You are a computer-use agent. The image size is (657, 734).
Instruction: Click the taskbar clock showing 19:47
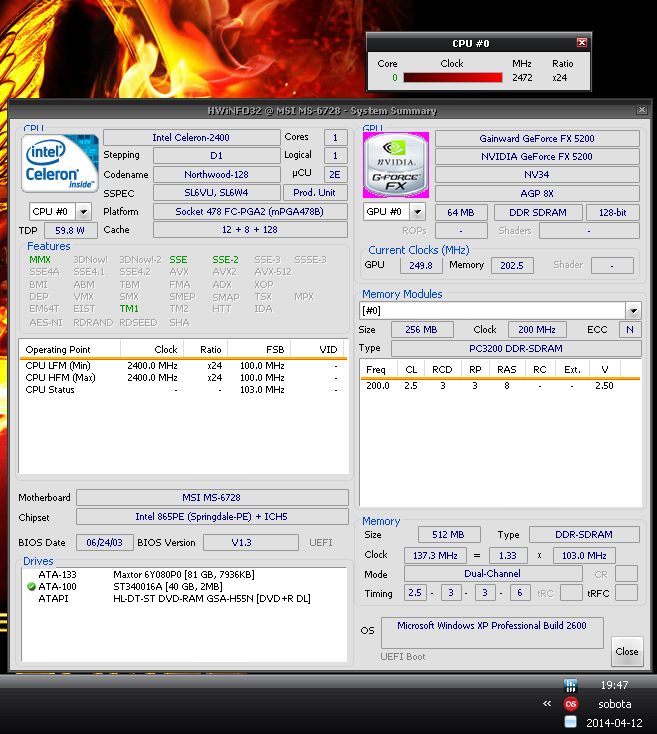point(614,685)
